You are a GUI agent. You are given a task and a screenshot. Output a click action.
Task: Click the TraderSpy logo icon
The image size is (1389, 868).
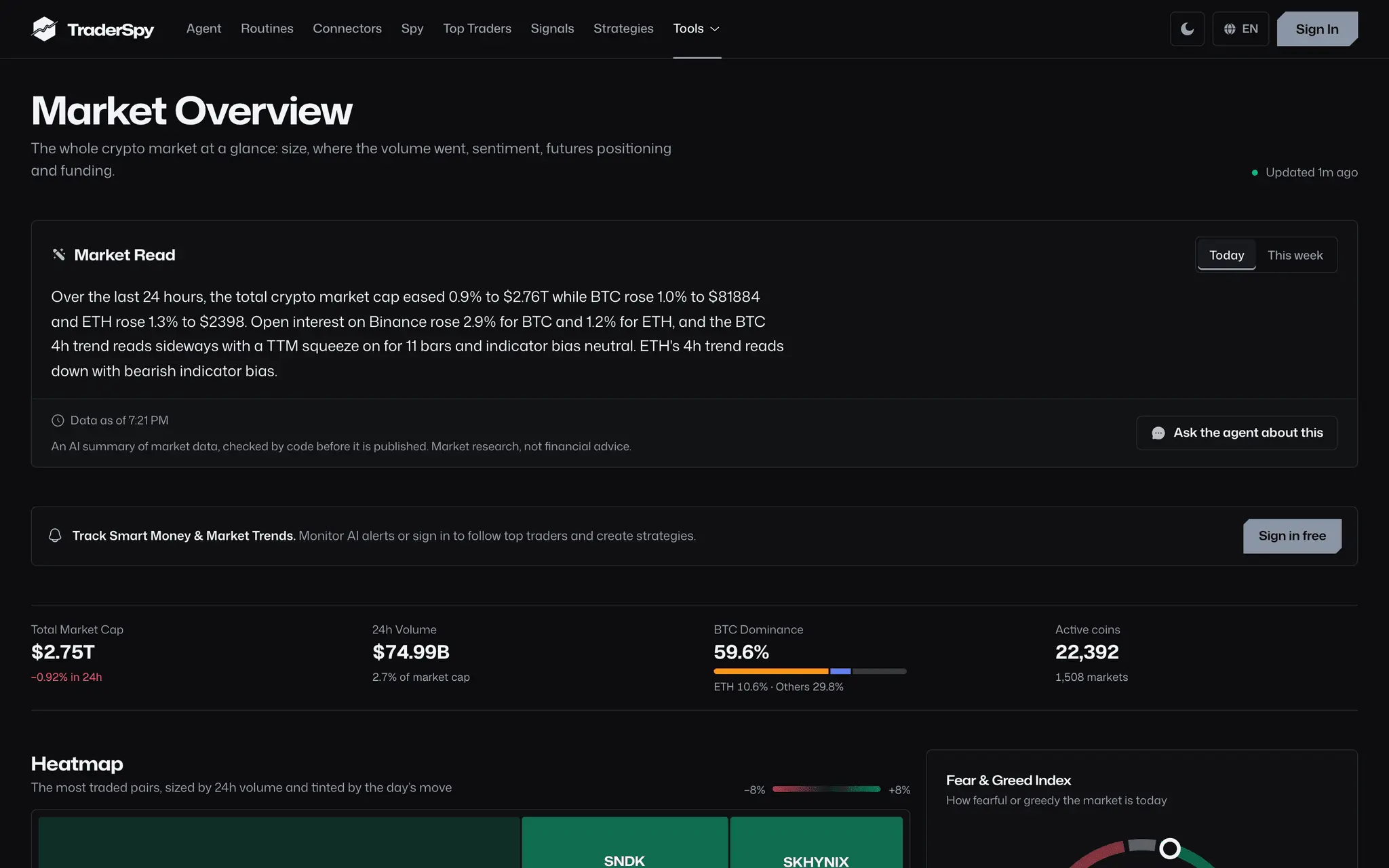tap(44, 28)
